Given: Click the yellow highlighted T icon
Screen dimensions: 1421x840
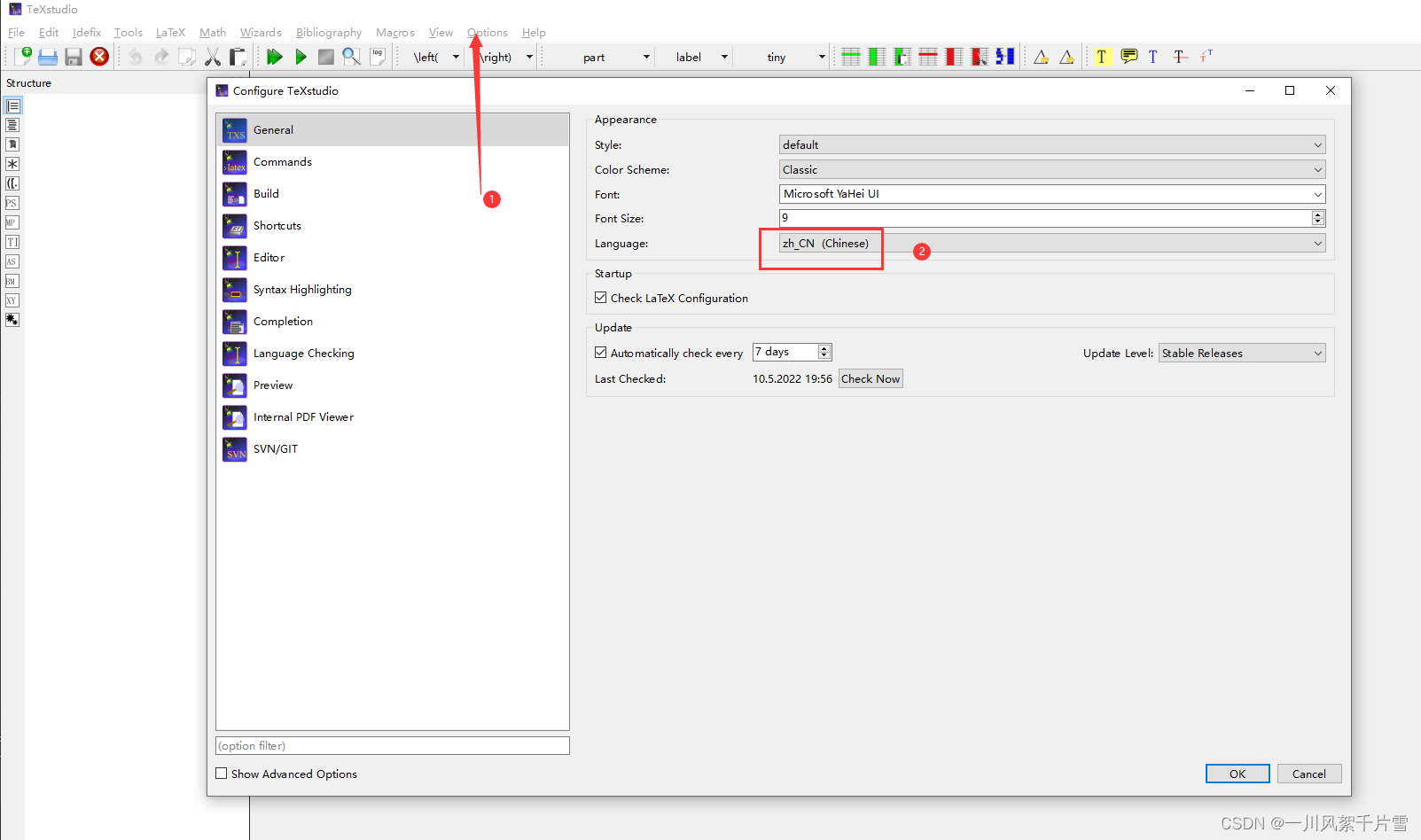Looking at the screenshot, I should (x=1101, y=57).
